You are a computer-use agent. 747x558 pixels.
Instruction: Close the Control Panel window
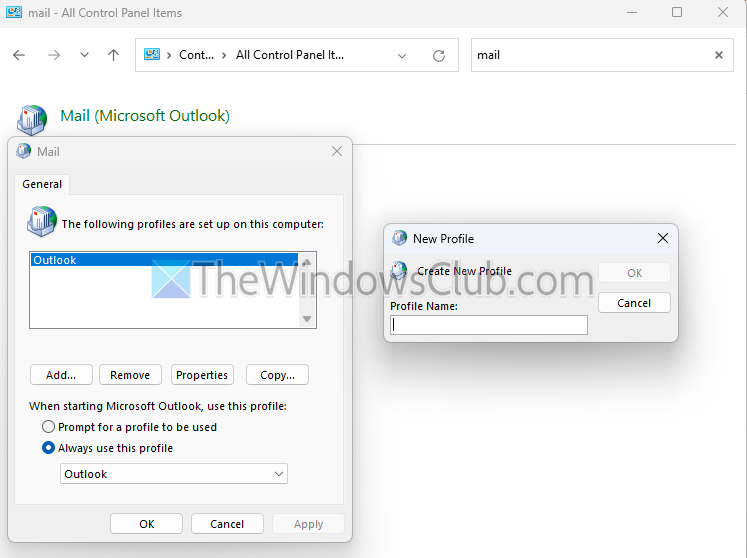[723, 12]
